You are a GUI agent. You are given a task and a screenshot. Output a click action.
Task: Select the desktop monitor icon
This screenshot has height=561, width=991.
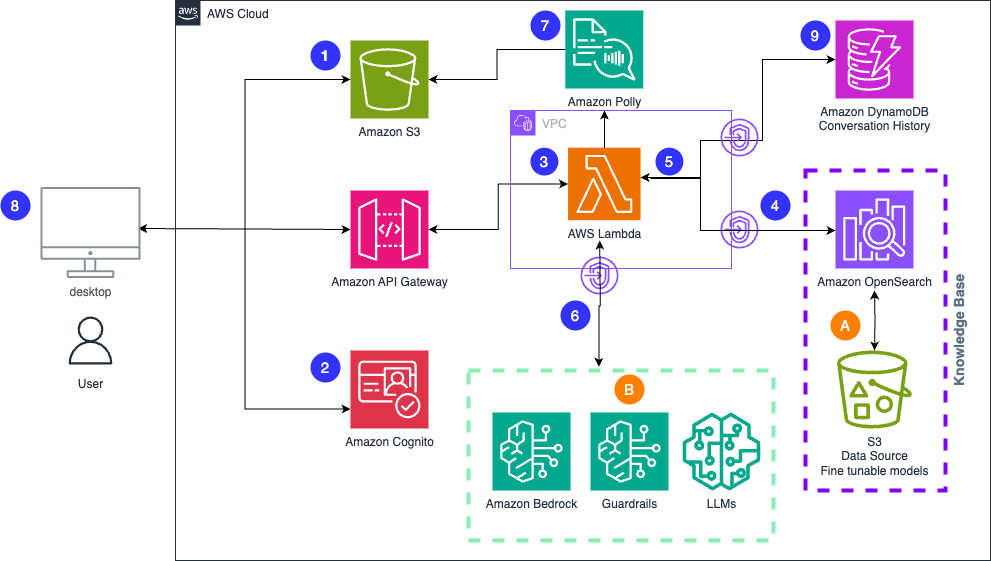(x=90, y=231)
